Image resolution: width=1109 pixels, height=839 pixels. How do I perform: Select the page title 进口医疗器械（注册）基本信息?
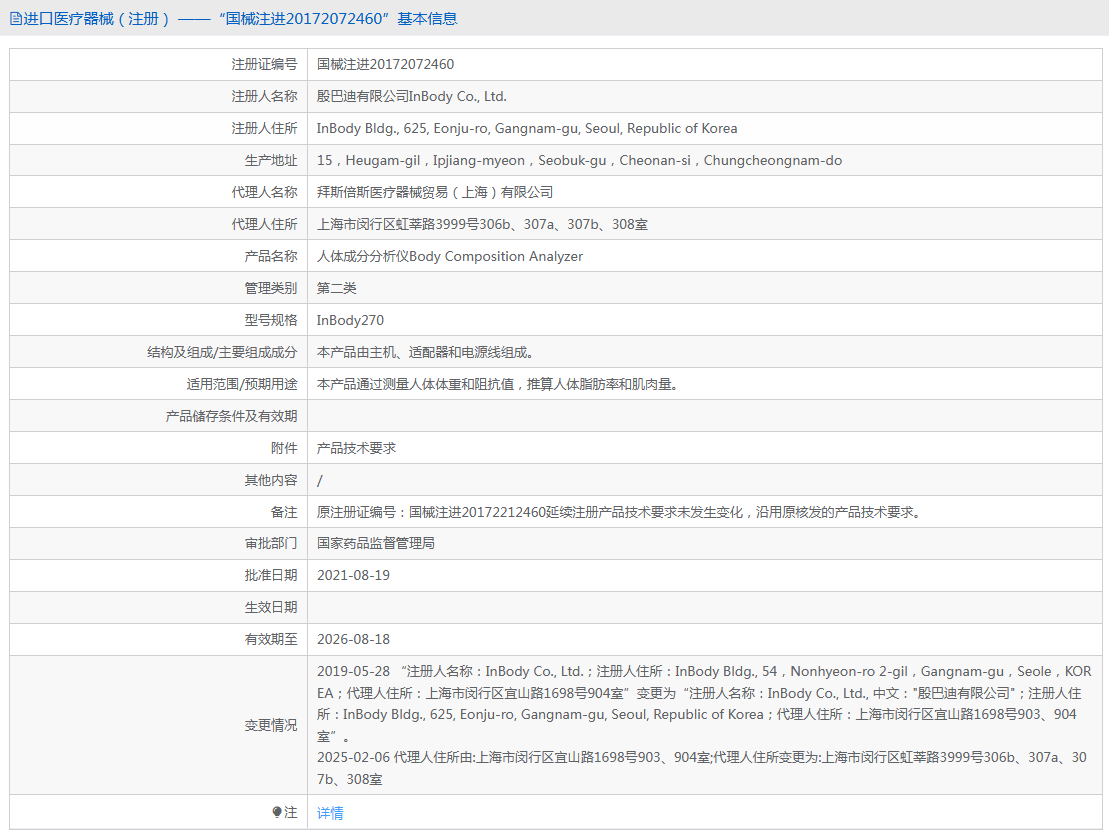pyautogui.click(x=240, y=19)
